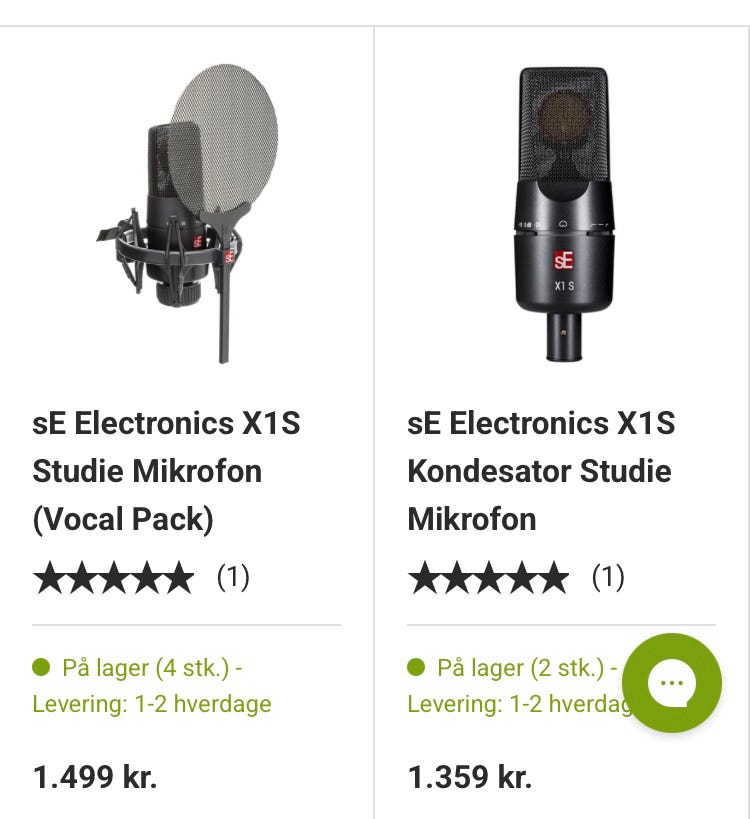The height and width of the screenshot is (819, 750).
Task: Click the 1.359 kr. price
Action: [469, 777]
